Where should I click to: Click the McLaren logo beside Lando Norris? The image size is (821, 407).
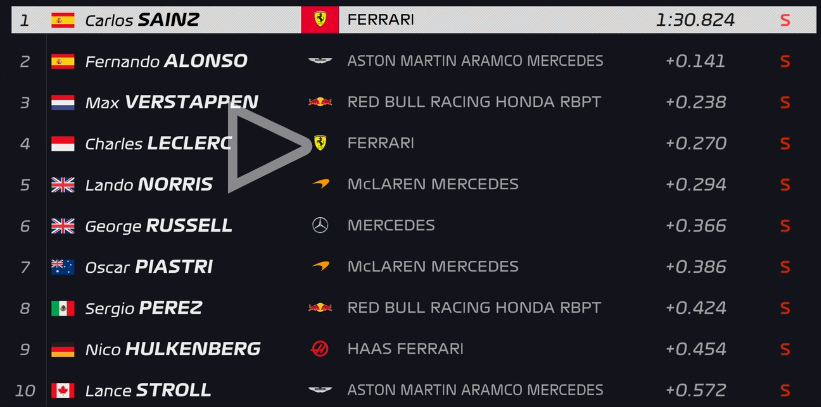coord(320,184)
